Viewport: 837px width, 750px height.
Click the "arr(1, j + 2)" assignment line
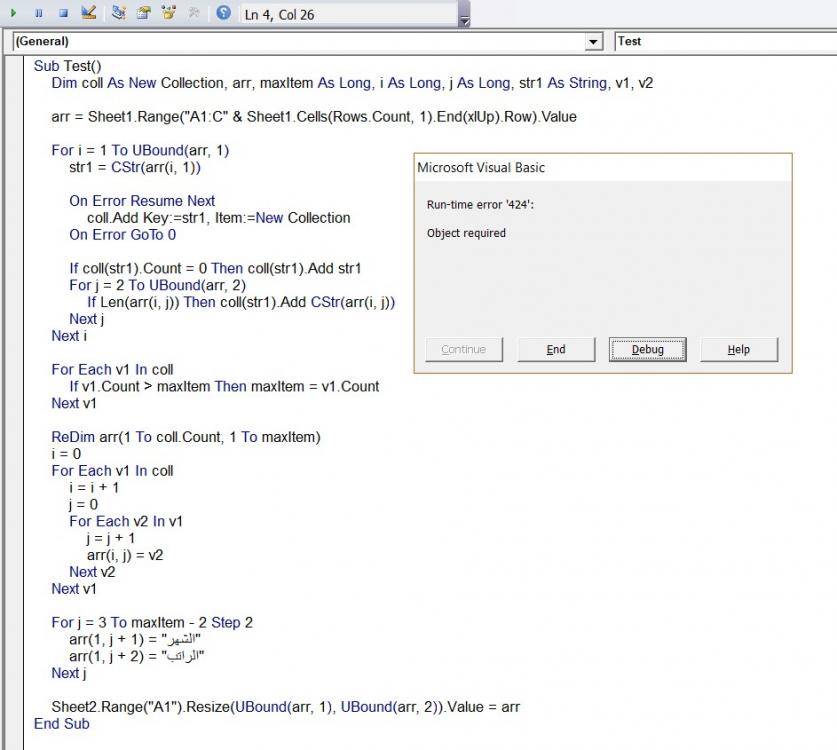coord(137,657)
